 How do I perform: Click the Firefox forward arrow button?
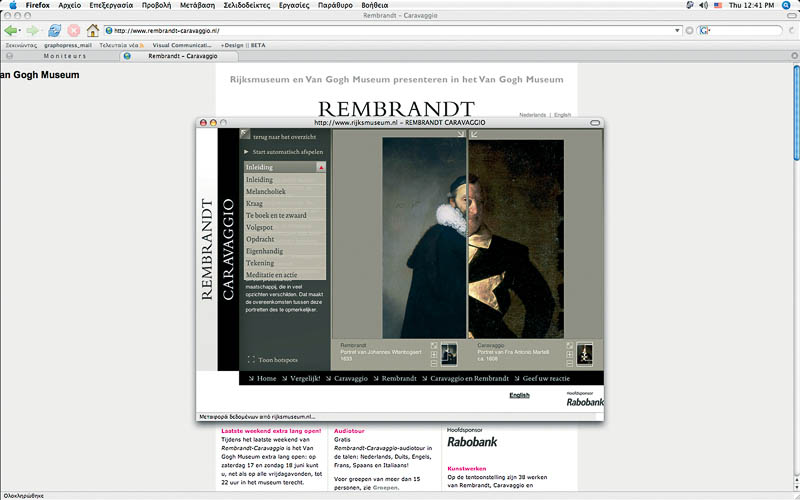(32, 31)
